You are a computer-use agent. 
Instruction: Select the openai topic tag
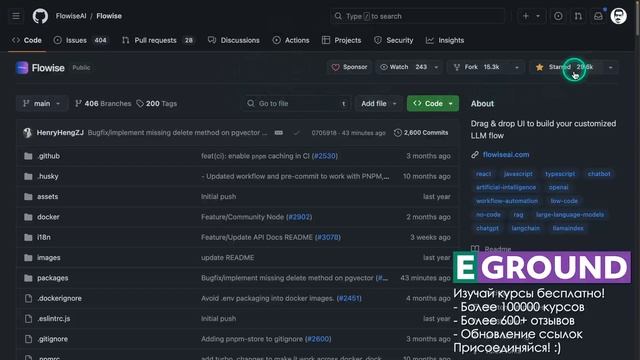click(558, 187)
